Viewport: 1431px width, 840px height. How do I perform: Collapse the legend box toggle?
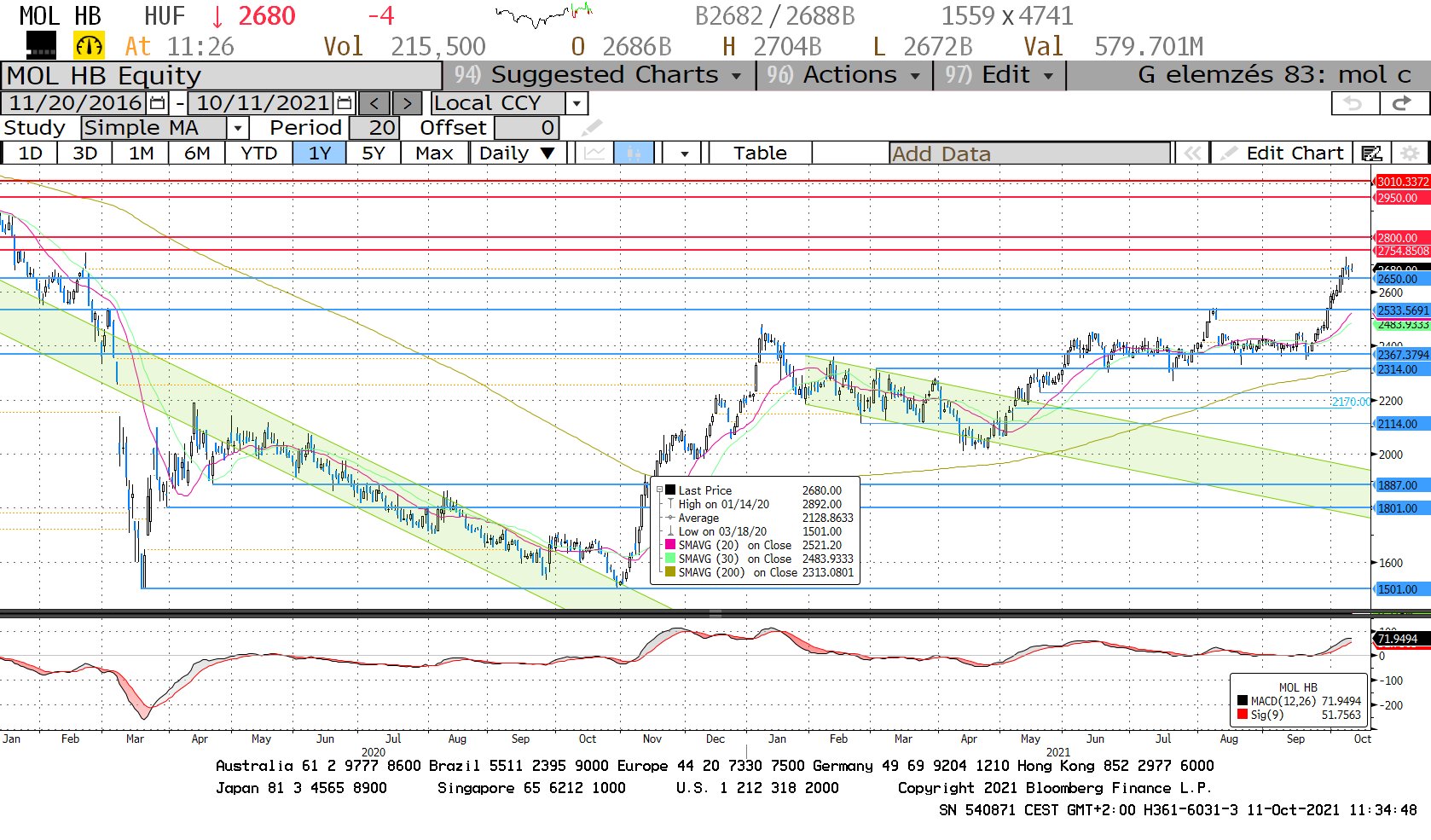659,490
